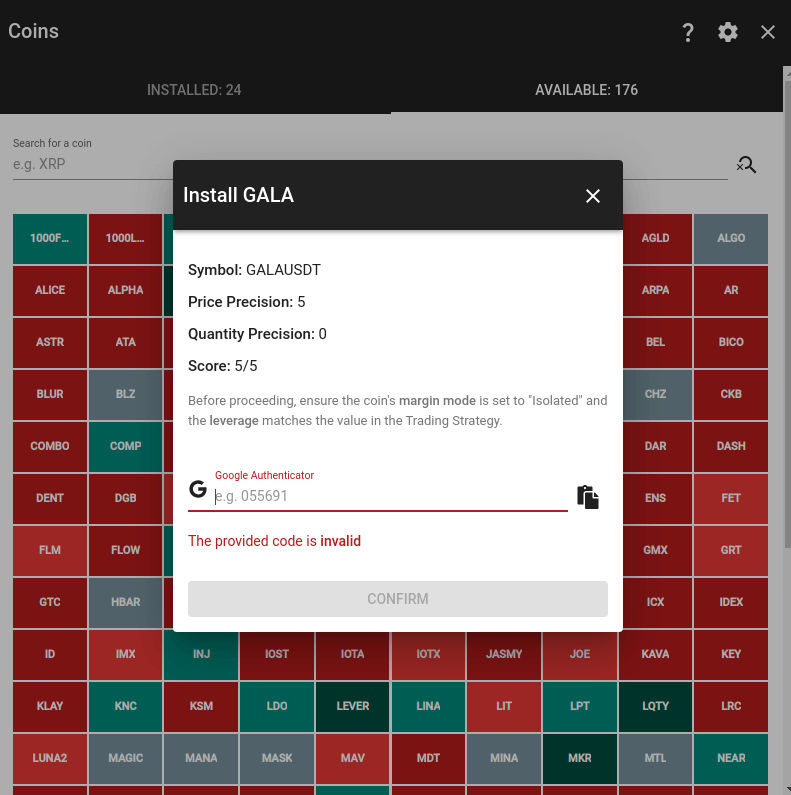Click the CHZ coin tile
This screenshot has height=795, width=791.
click(x=655, y=394)
